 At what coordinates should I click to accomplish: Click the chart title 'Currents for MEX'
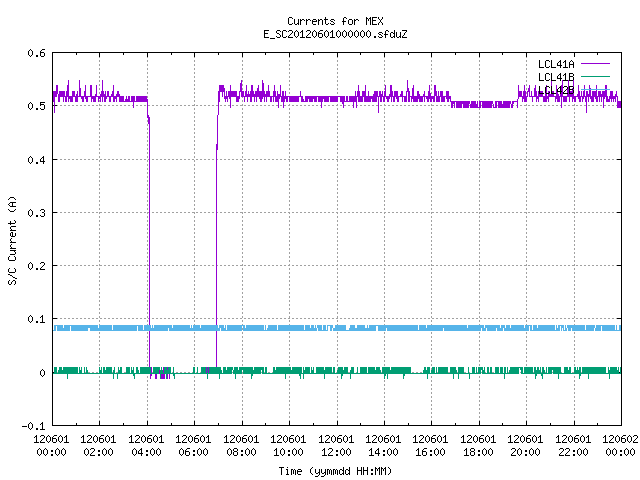click(335, 21)
